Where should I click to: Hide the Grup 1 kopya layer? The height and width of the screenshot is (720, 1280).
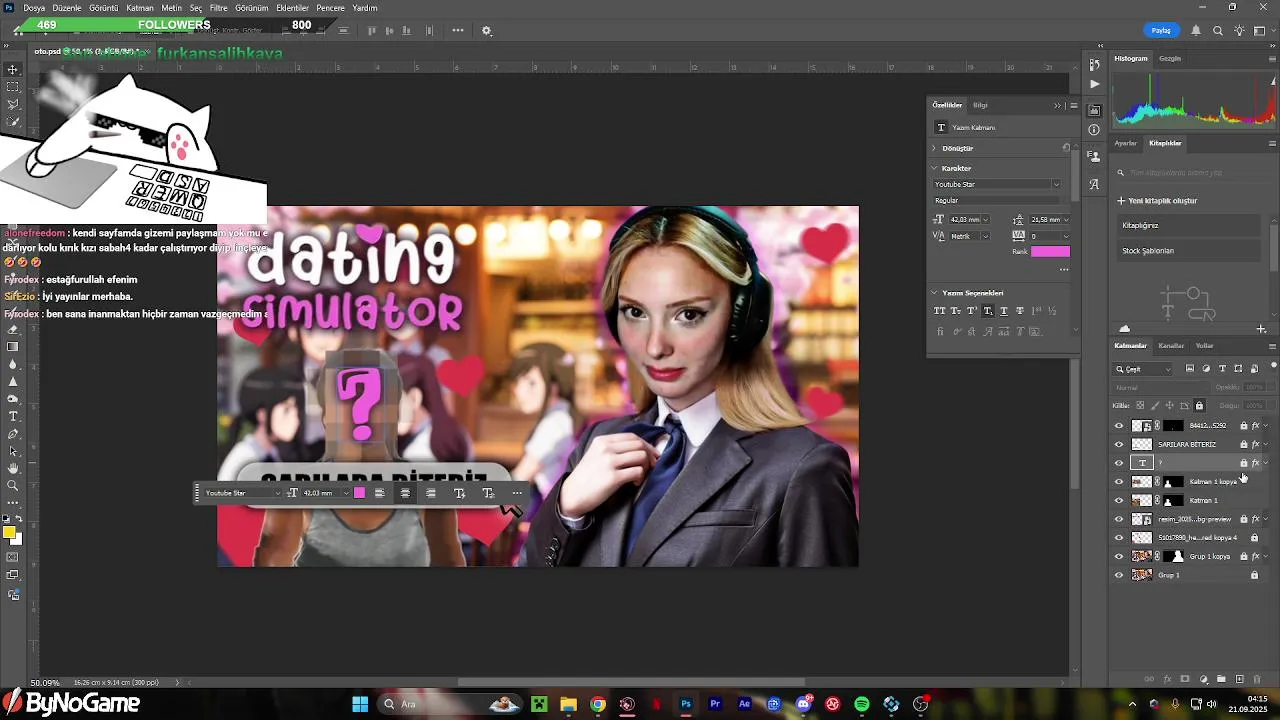tap(1119, 556)
